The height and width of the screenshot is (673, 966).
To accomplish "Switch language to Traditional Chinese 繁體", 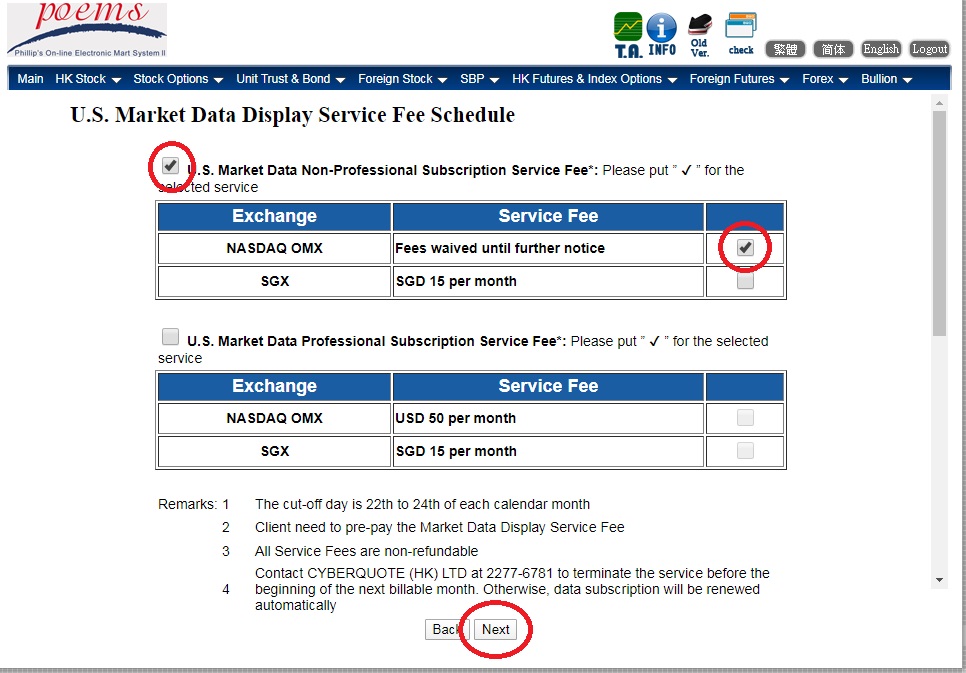I will [x=786, y=49].
